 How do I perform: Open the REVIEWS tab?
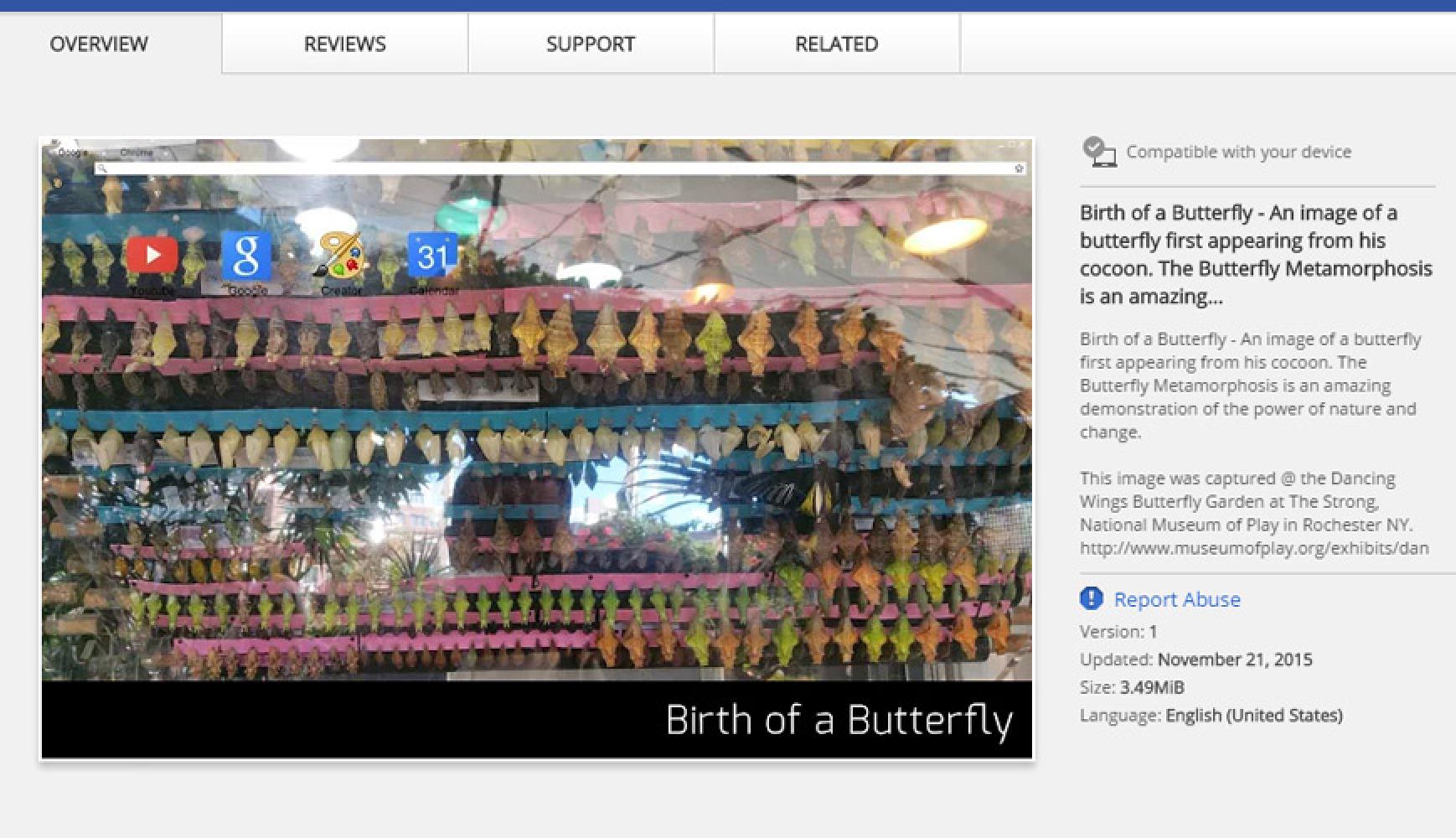click(344, 44)
